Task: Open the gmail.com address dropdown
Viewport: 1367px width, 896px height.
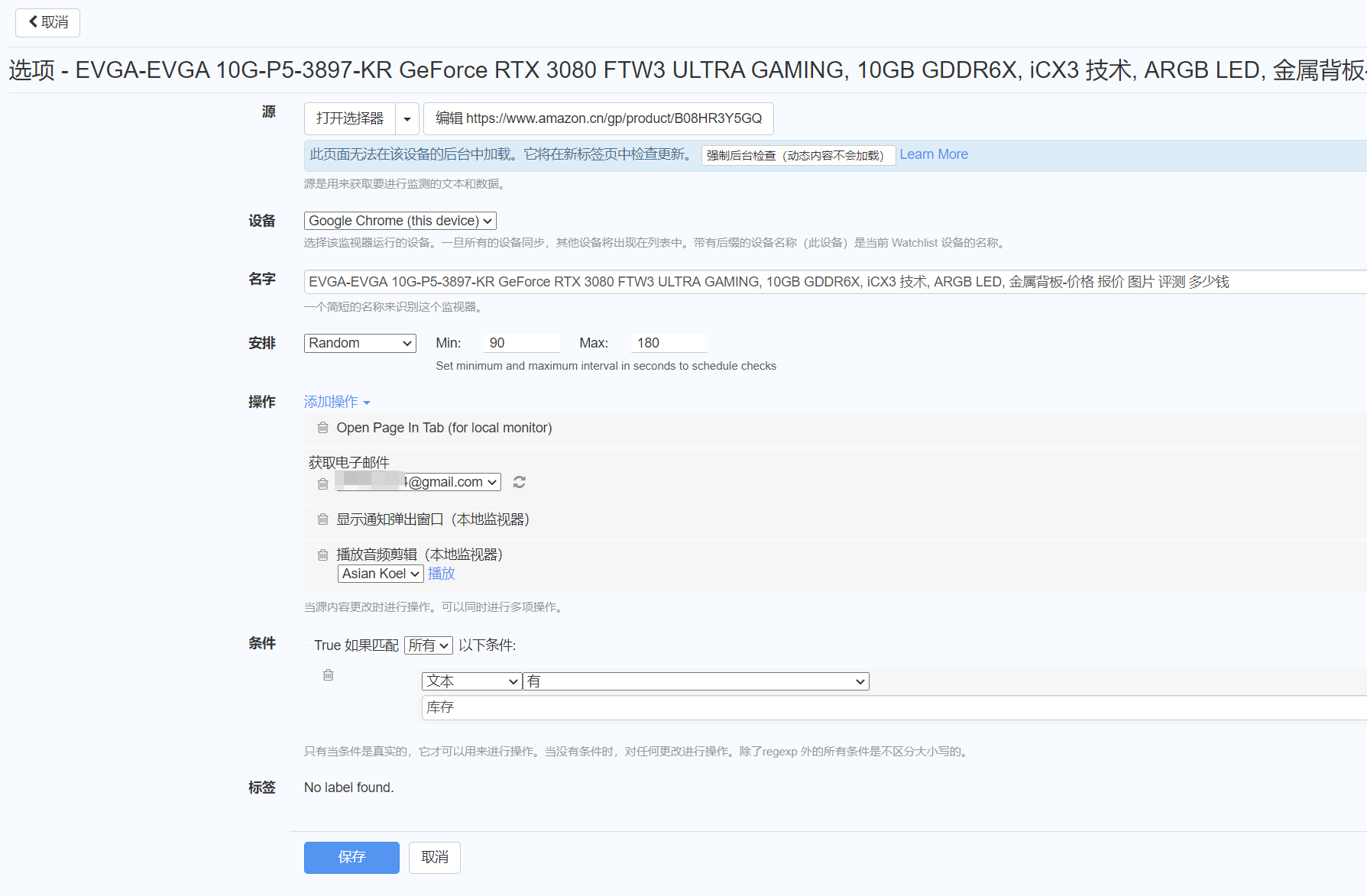Action: tap(419, 482)
